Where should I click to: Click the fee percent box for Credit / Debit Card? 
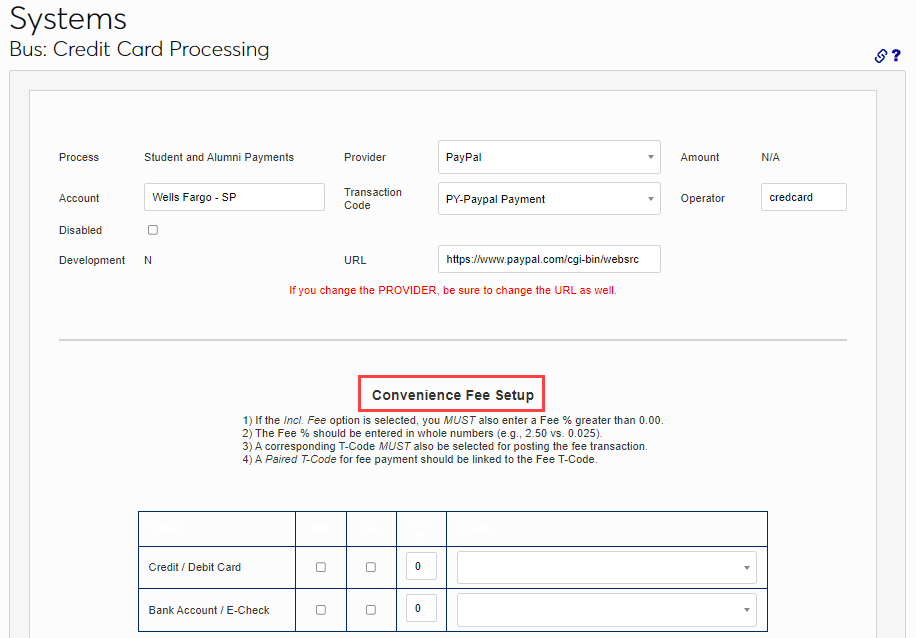[x=421, y=567]
